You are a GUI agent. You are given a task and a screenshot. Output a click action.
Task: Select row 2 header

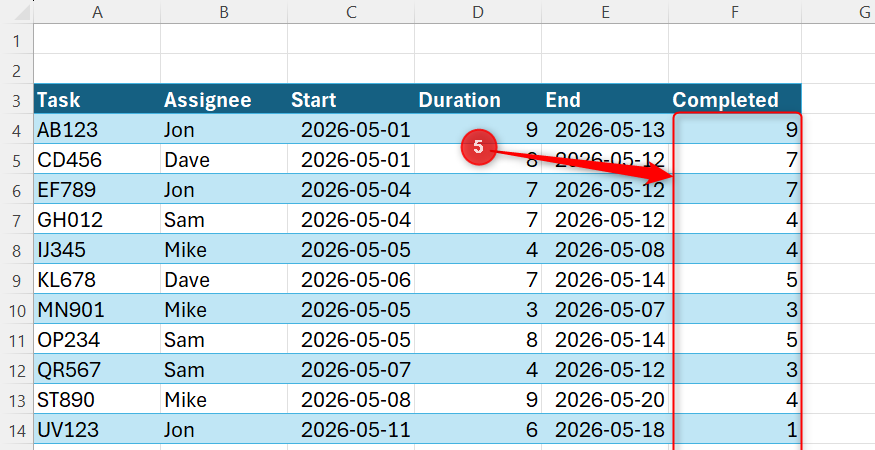[x=17, y=70]
